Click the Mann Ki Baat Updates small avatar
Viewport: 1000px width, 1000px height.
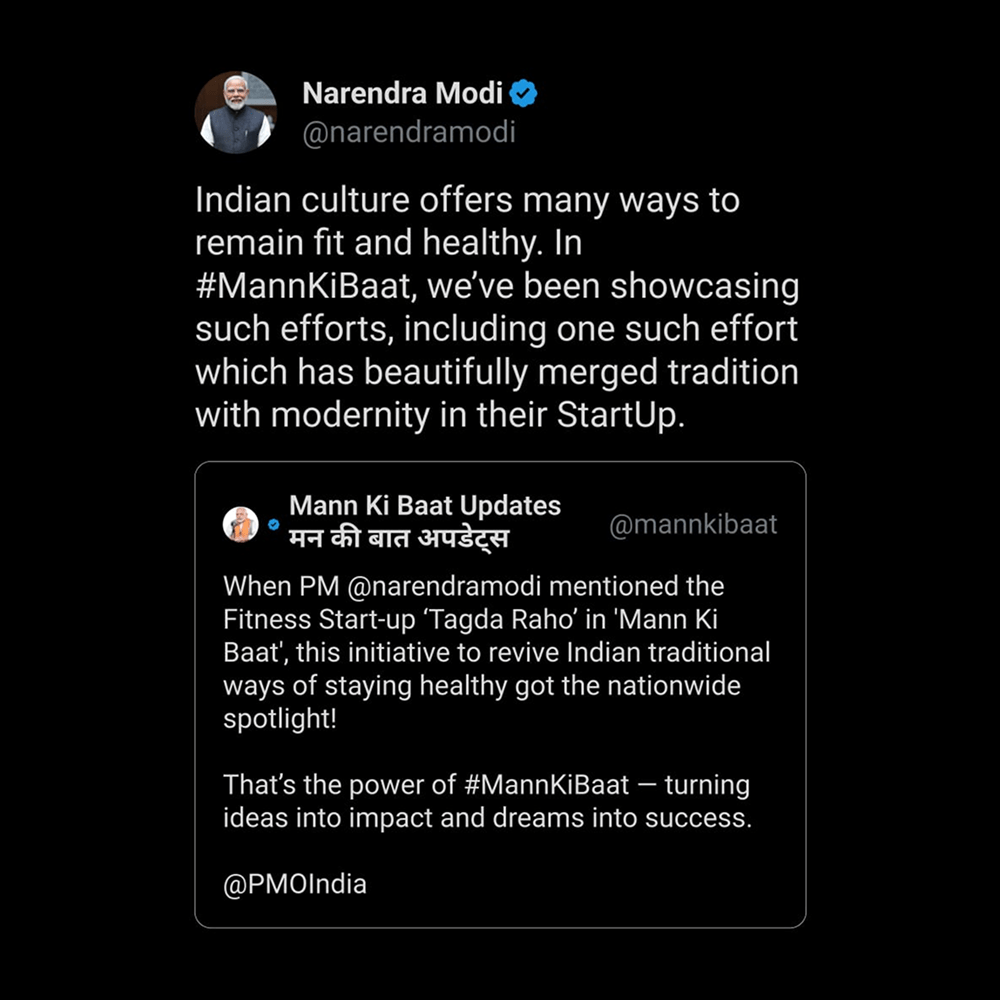240,523
